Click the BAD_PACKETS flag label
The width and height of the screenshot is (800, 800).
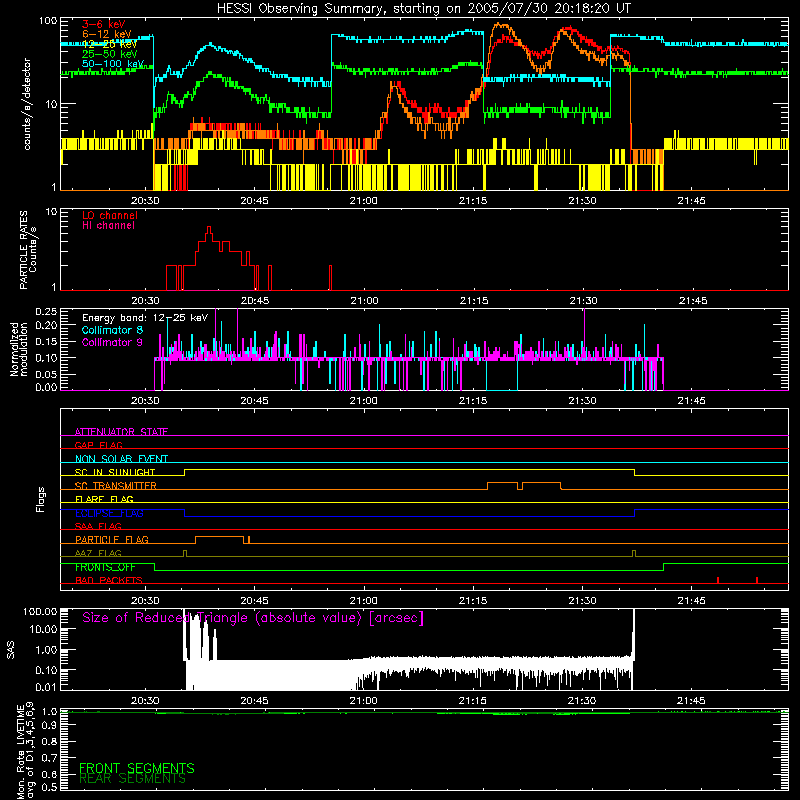[x=109, y=580]
